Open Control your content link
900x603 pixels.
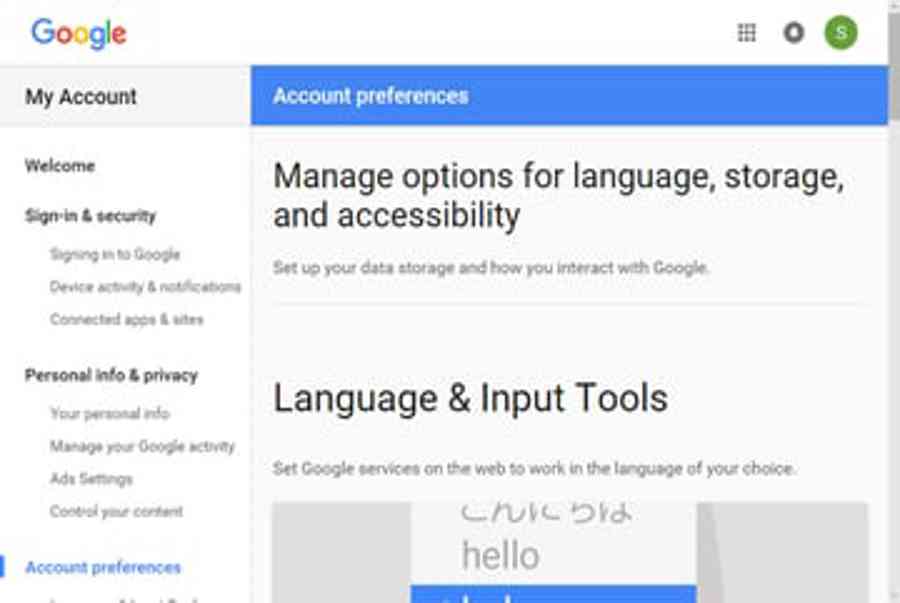click(116, 512)
